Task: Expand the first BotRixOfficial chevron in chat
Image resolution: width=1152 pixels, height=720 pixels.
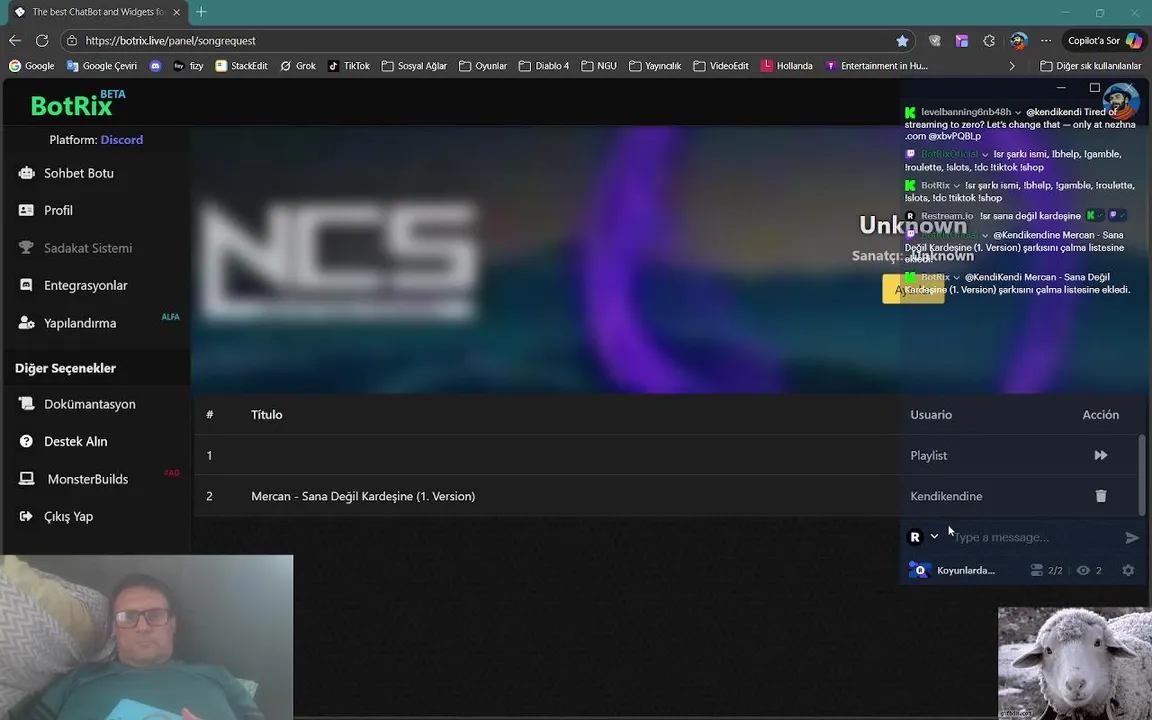Action: pyautogui.click(x=985, y=154)
